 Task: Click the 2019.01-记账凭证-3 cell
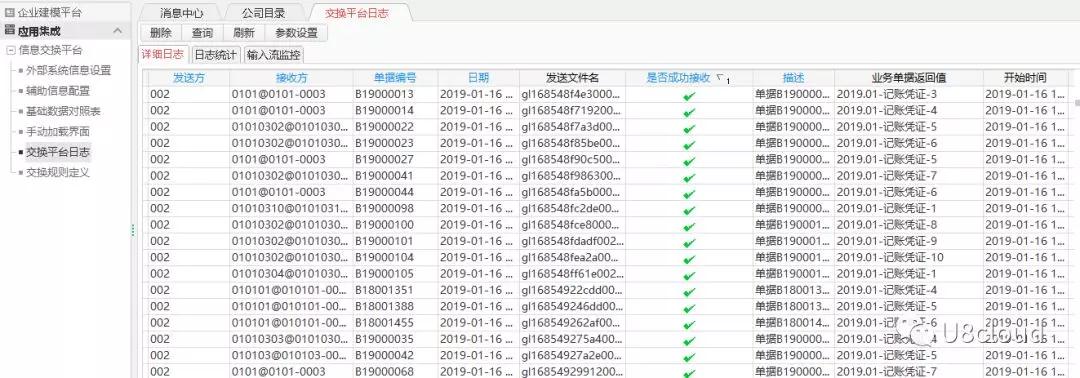point(909,94)
